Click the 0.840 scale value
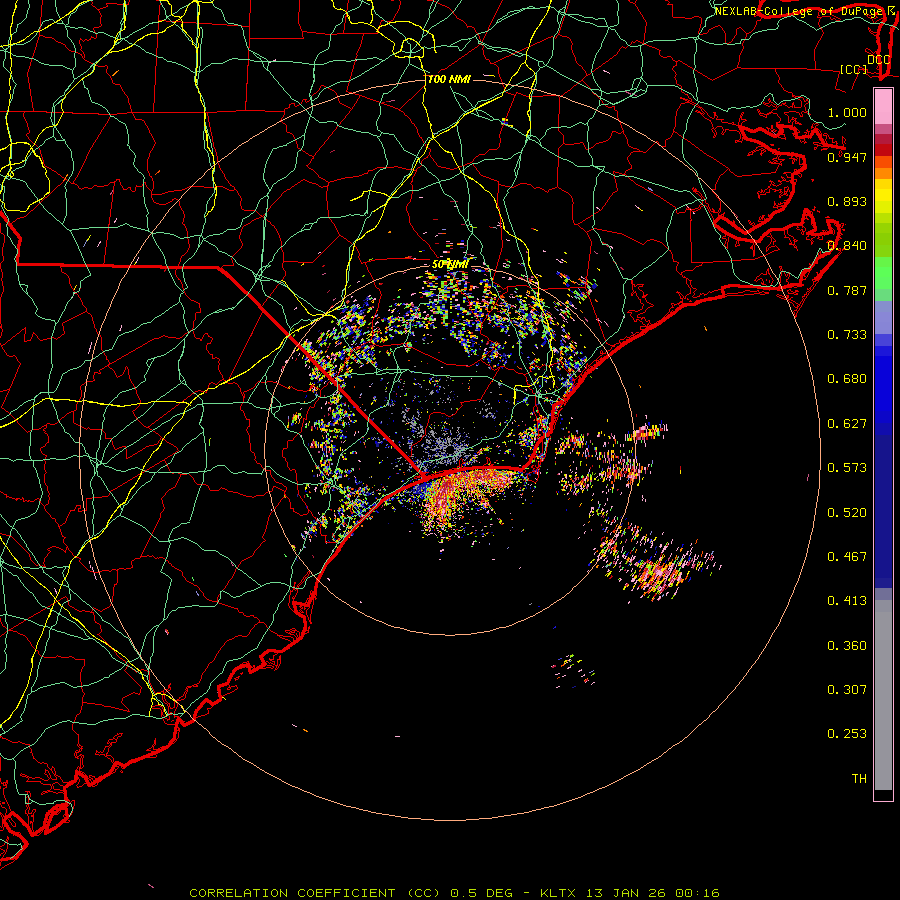Image resolution: width=900 pixels, height=900 pixels. click(847, 246)
